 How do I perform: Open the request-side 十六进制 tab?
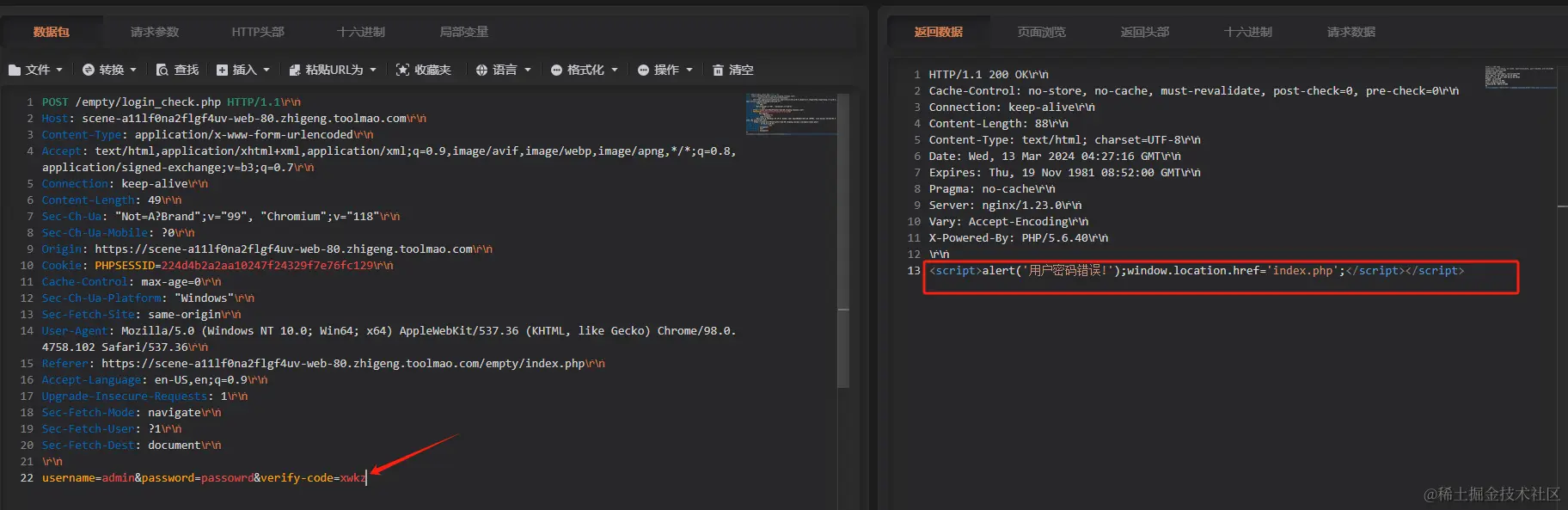[x=361, y=32]
